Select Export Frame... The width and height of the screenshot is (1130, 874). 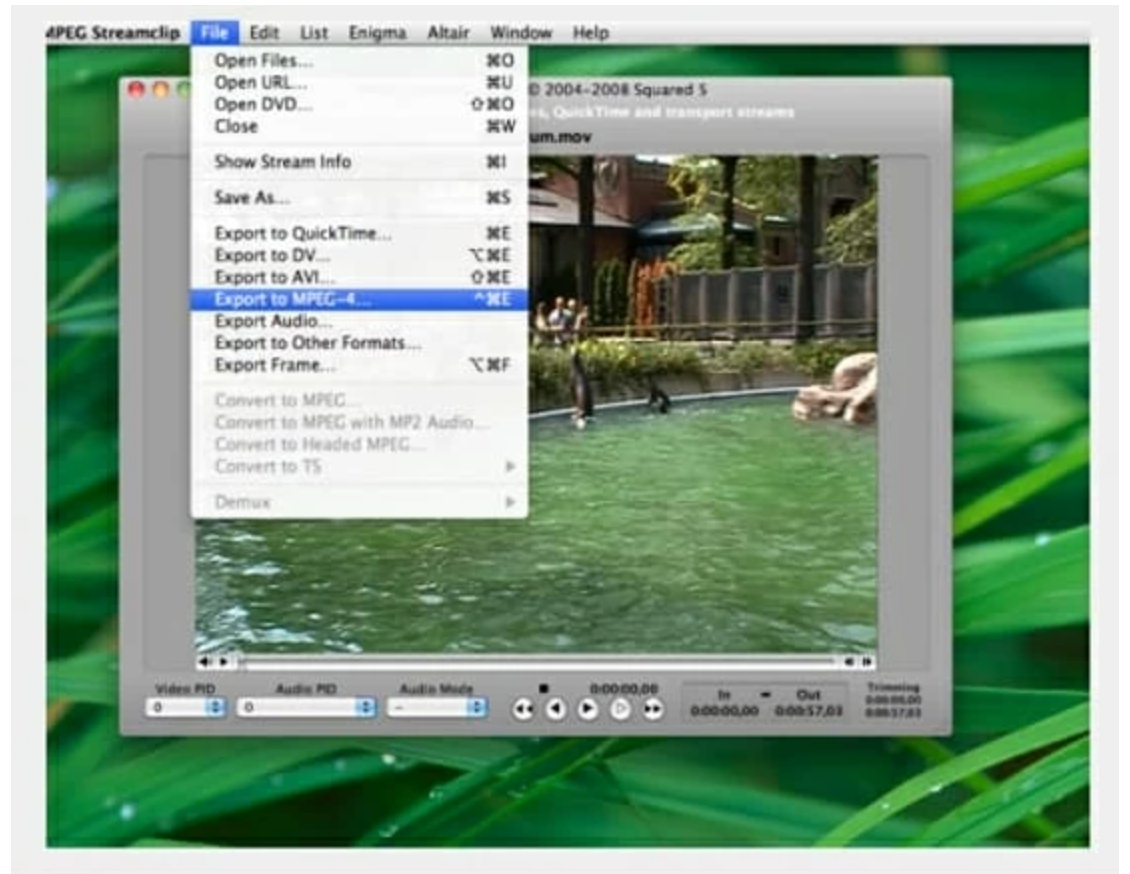point(359,365)
